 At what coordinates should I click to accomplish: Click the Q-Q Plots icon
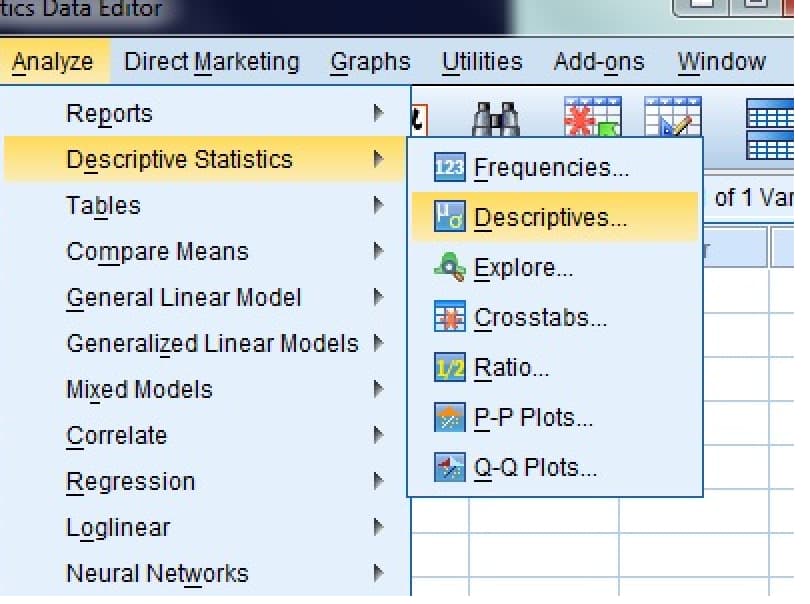click(x=449, y=467)
